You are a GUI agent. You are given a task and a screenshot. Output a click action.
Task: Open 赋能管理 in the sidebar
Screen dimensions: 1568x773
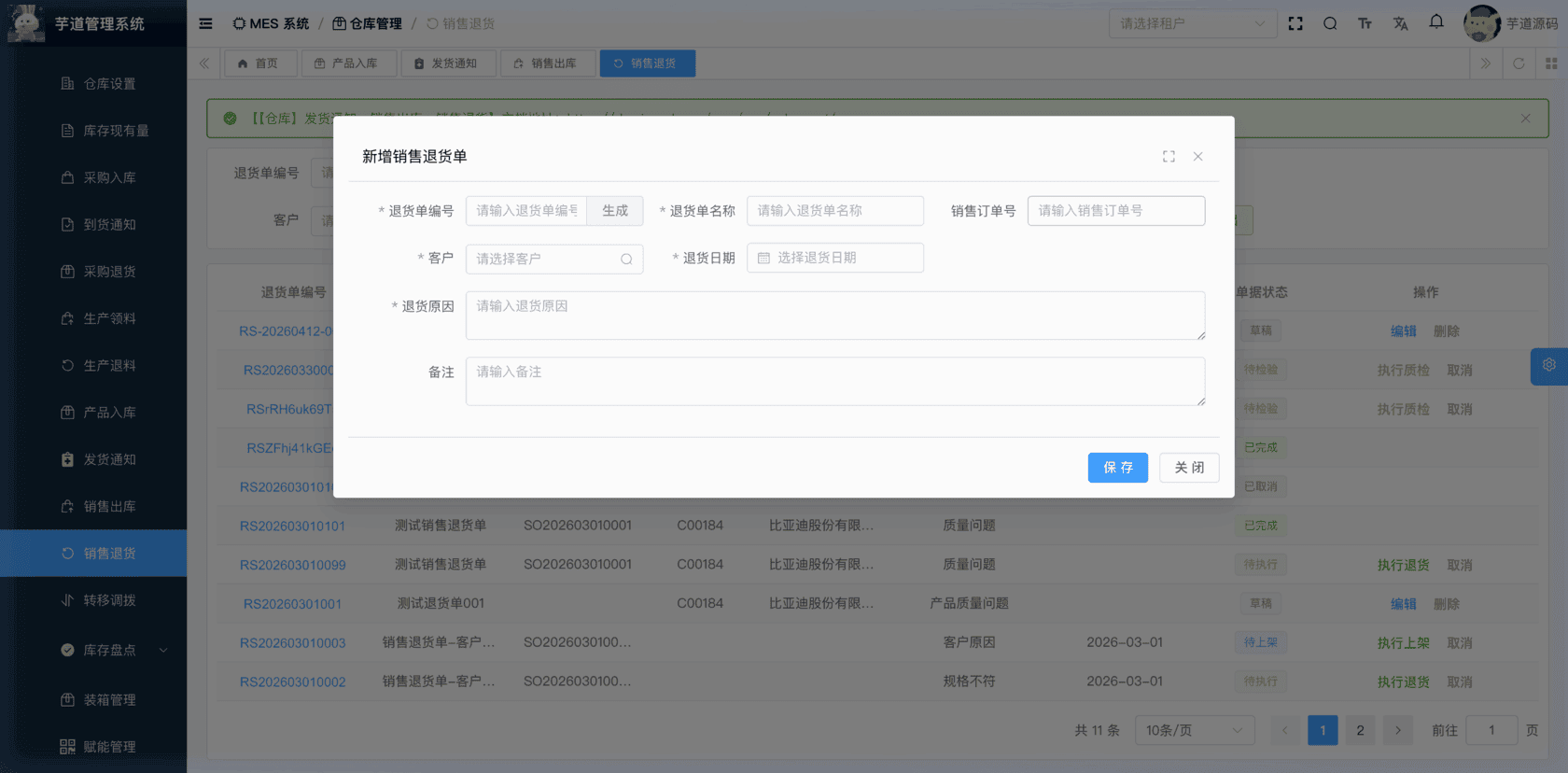93,747
